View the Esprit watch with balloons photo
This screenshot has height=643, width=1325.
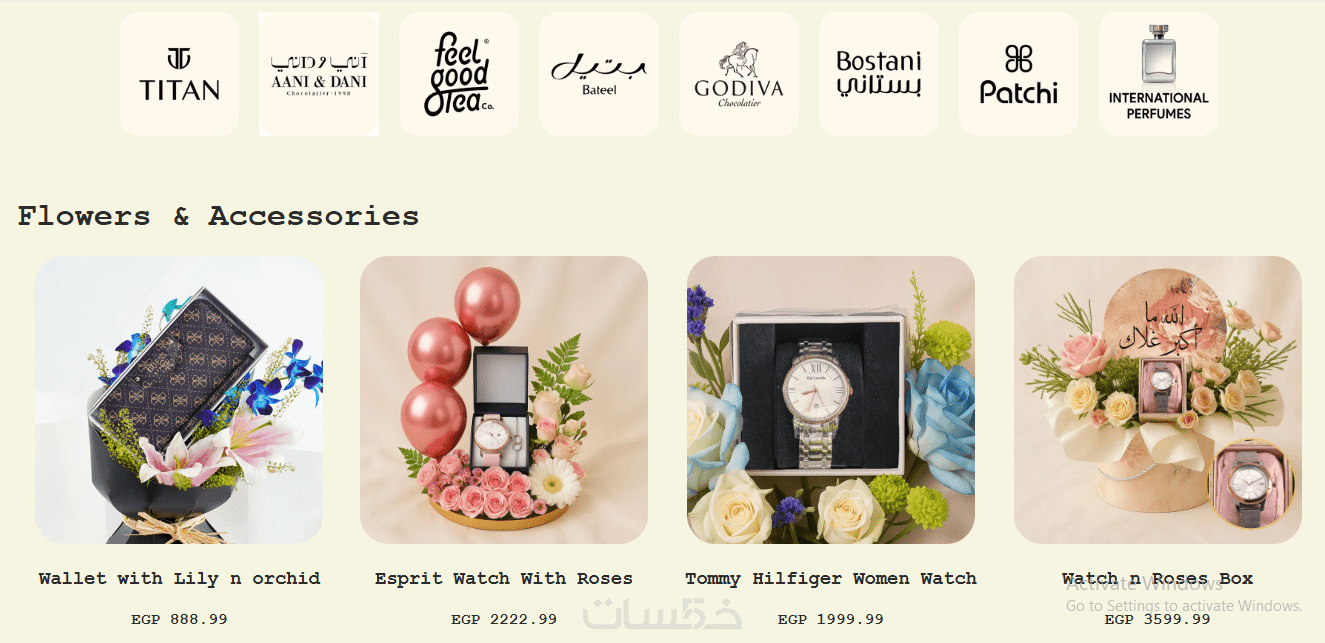504,400
